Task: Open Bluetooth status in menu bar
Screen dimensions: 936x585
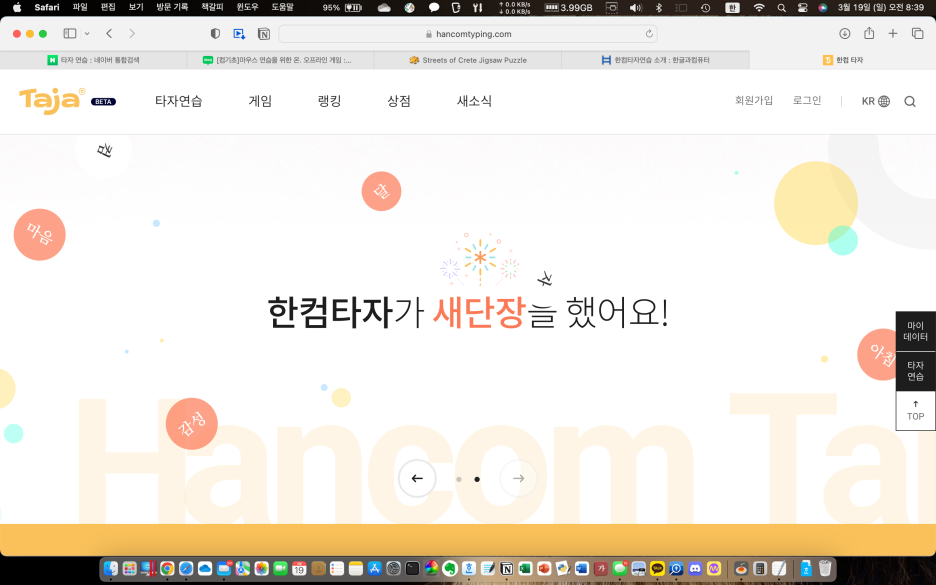Action: 658,8
